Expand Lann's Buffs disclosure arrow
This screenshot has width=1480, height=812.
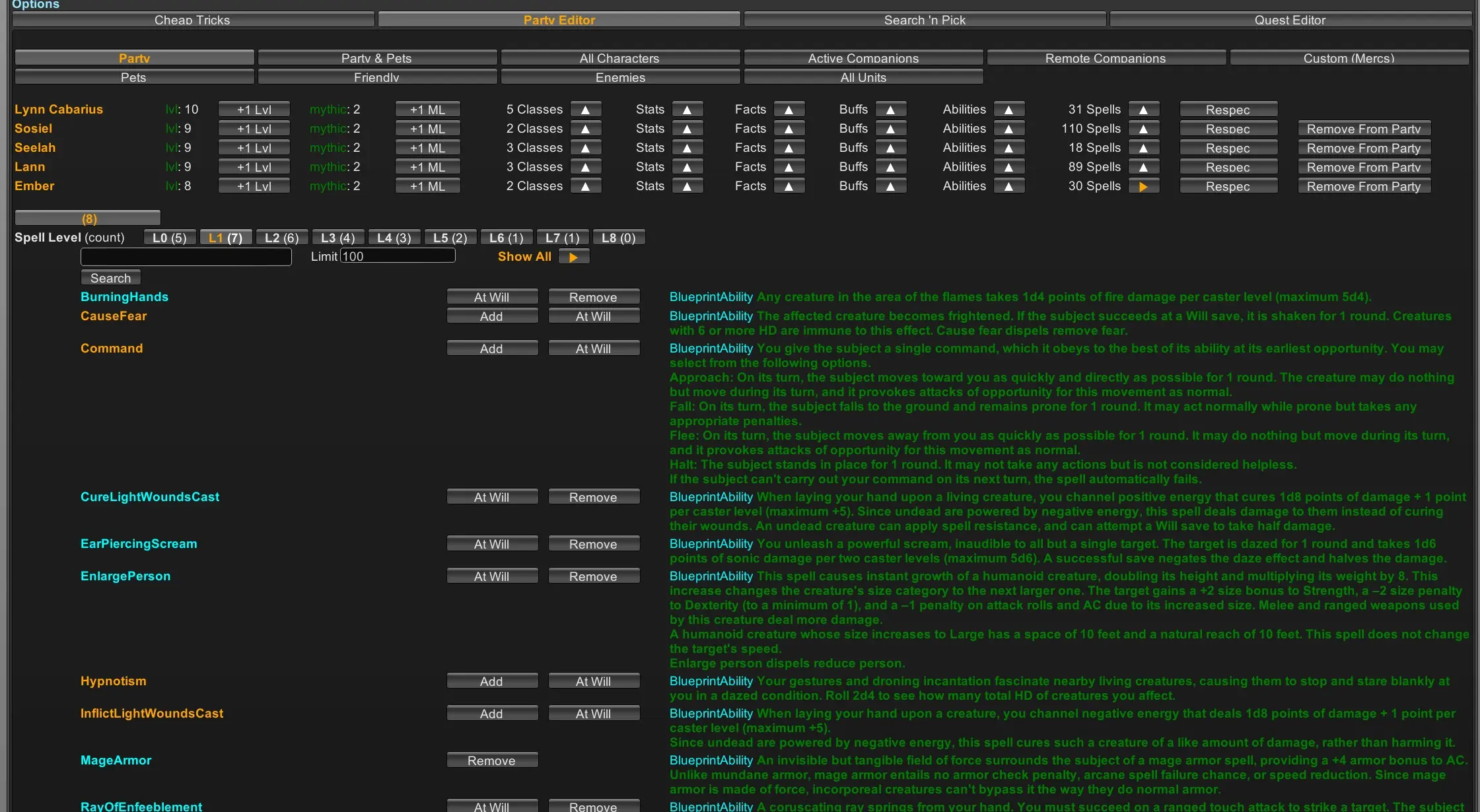890,168
